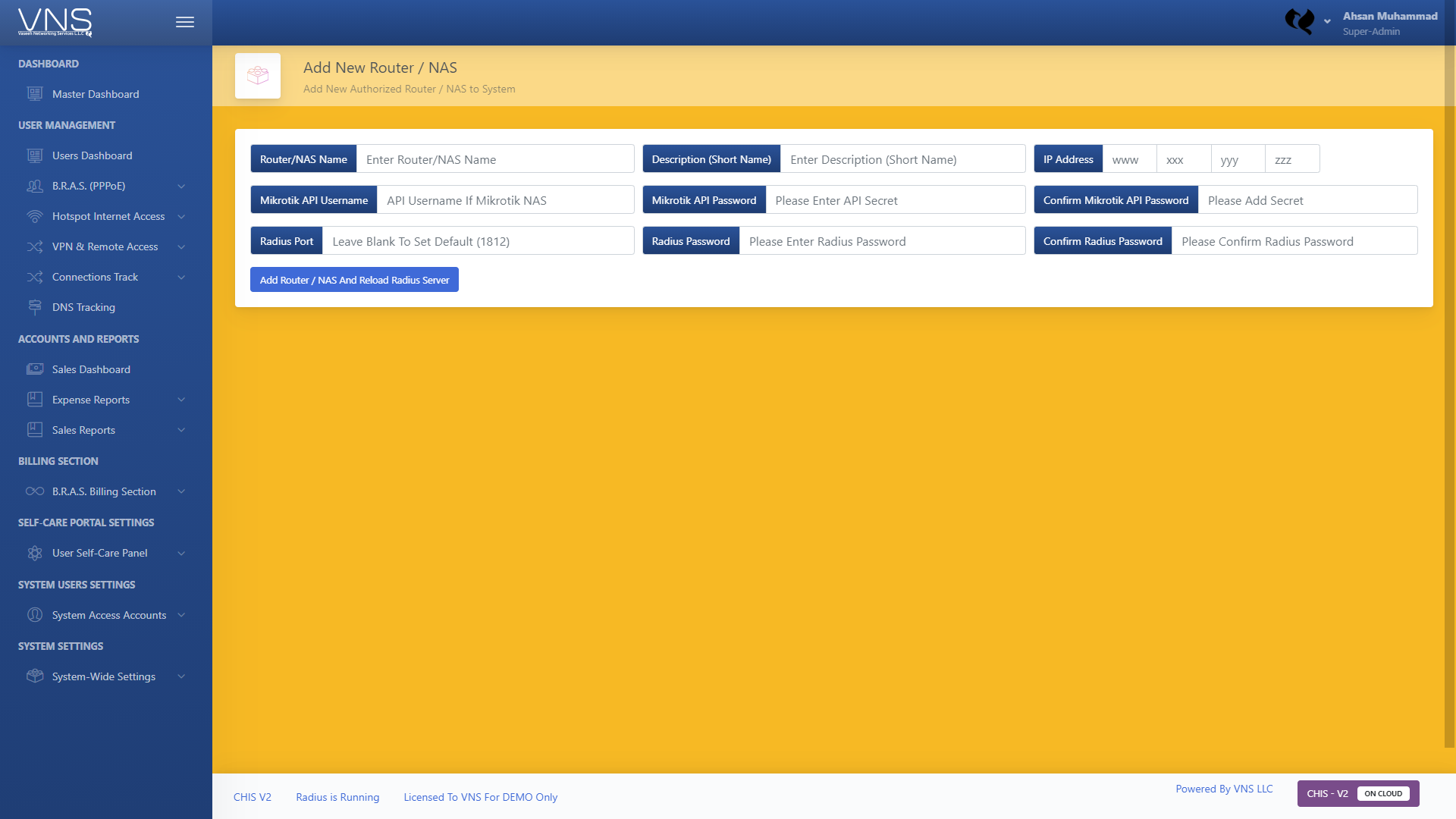Expand System-Wide Settings submenu

pos(181,676)
